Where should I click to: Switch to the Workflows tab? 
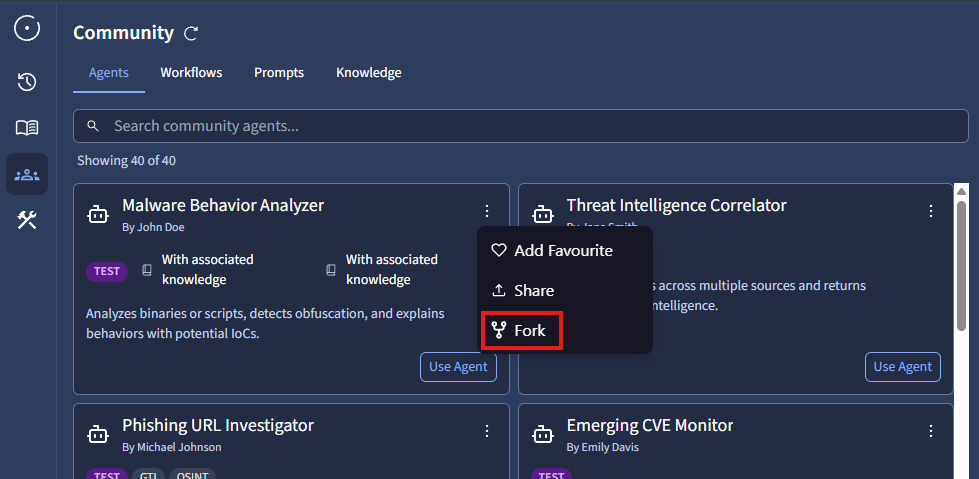click(x=191, y=73)
